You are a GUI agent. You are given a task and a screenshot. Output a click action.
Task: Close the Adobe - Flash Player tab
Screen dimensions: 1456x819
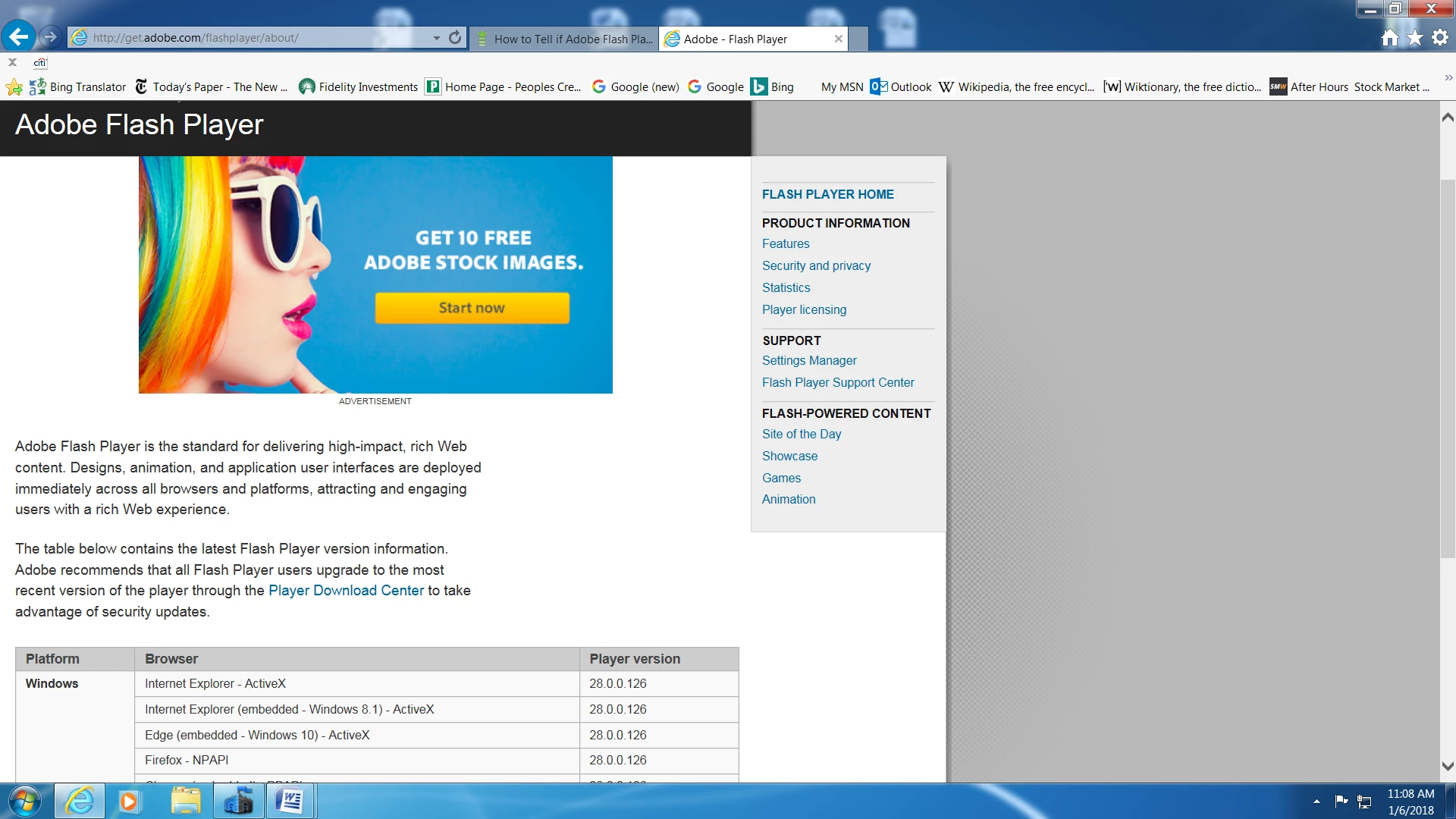[838, 39]
